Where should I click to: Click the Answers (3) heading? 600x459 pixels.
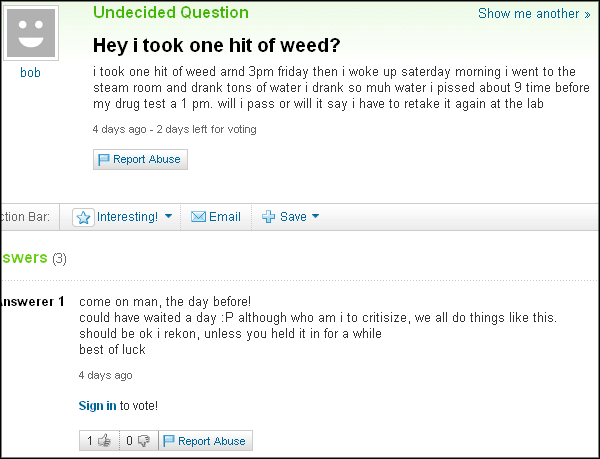coord(34,258)
